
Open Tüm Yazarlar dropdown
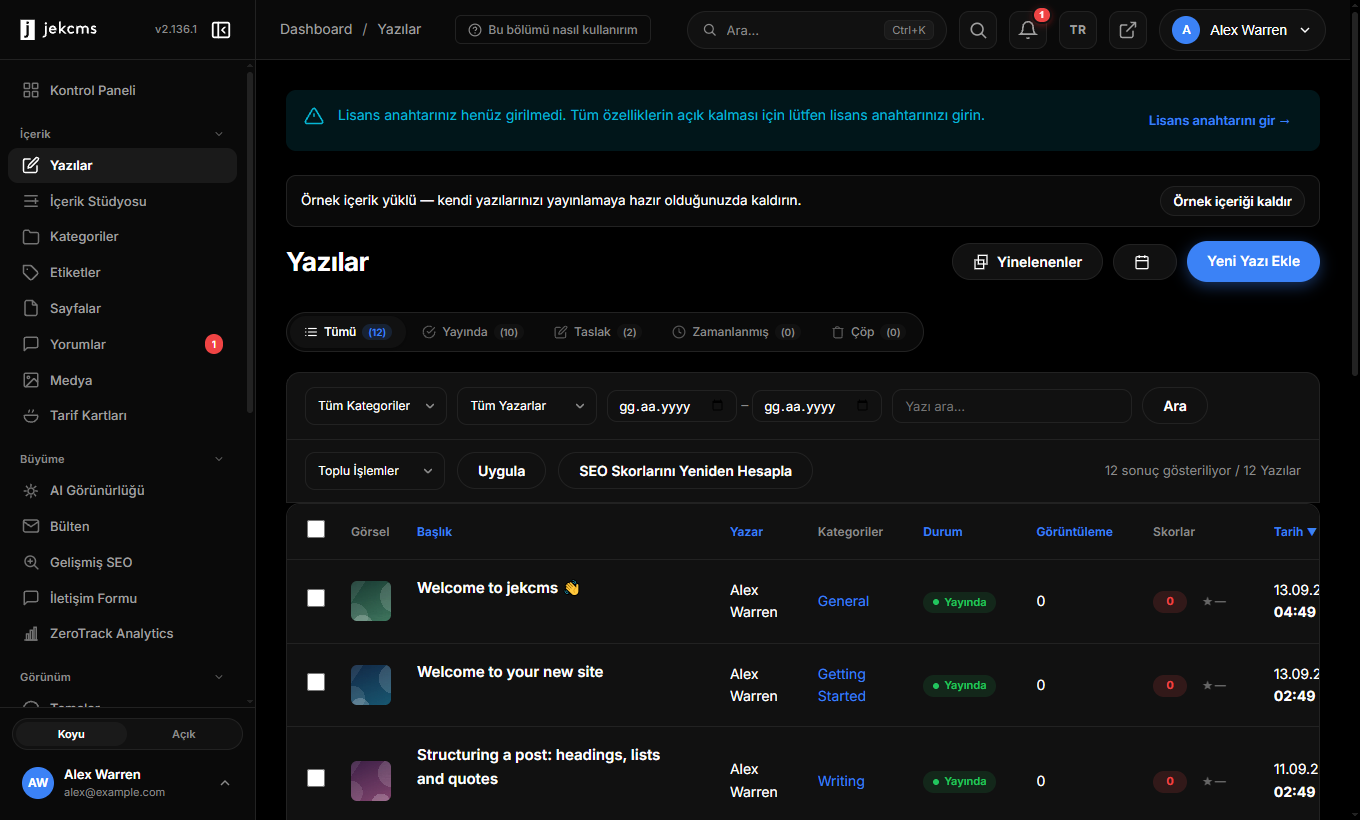coord(527,406)
